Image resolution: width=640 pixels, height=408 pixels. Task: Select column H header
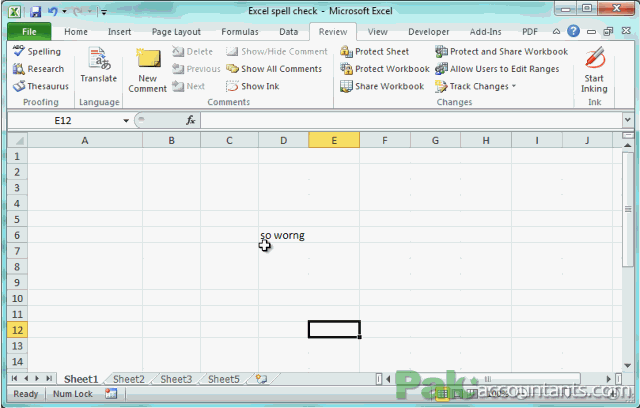(486, 140)
